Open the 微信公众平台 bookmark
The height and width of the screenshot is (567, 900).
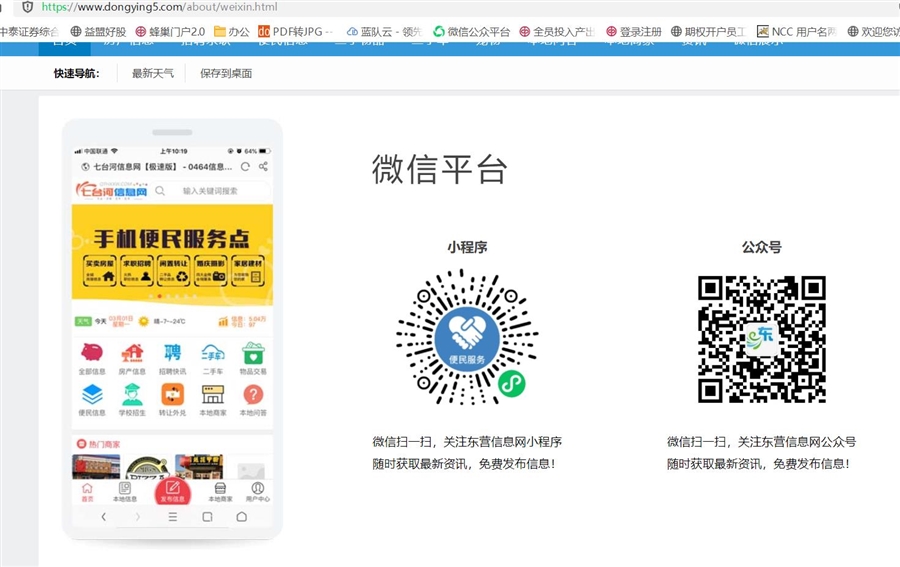[471, 31]
